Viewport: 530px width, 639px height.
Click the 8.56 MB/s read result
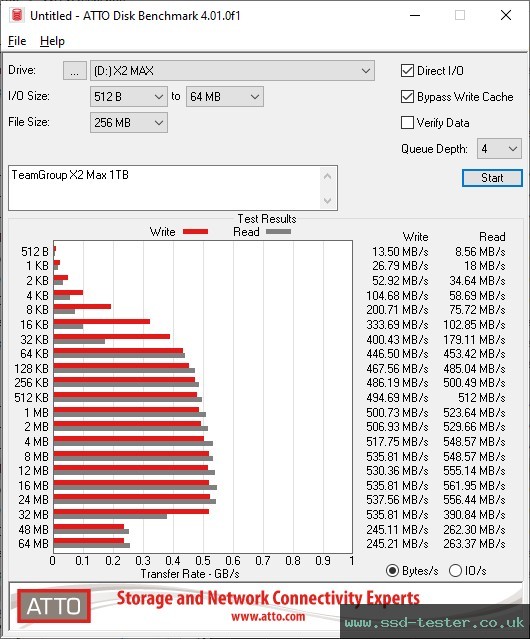(x=480, y=252)
